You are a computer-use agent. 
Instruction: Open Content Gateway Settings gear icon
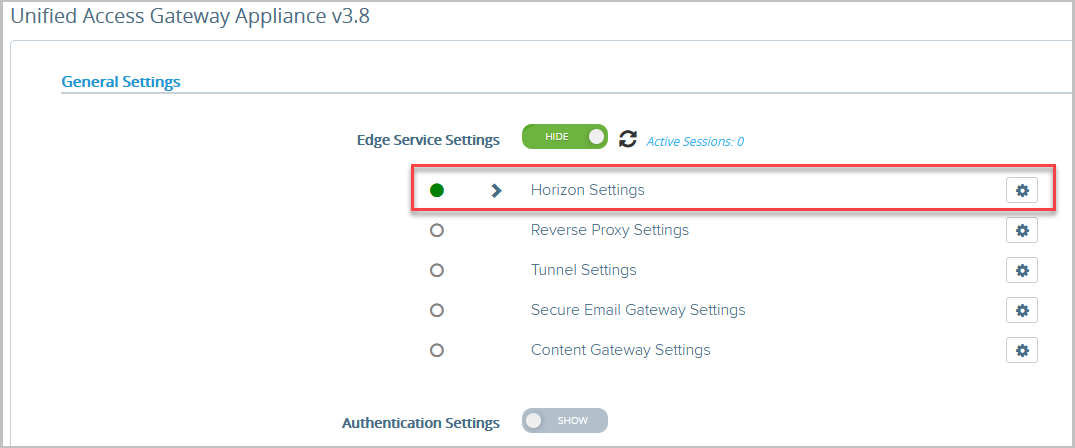pyautogui.click(x=1022, y=350)
